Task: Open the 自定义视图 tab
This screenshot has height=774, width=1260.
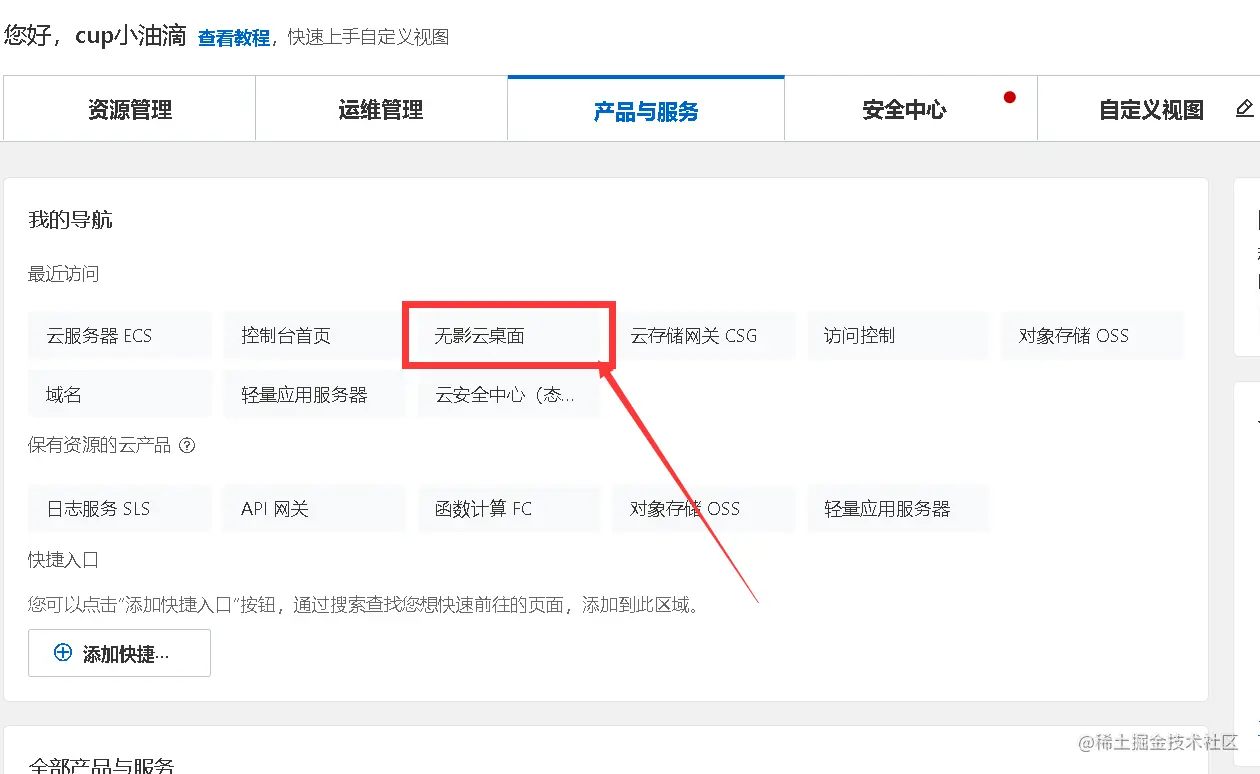Action: [x=1149, y=109]
